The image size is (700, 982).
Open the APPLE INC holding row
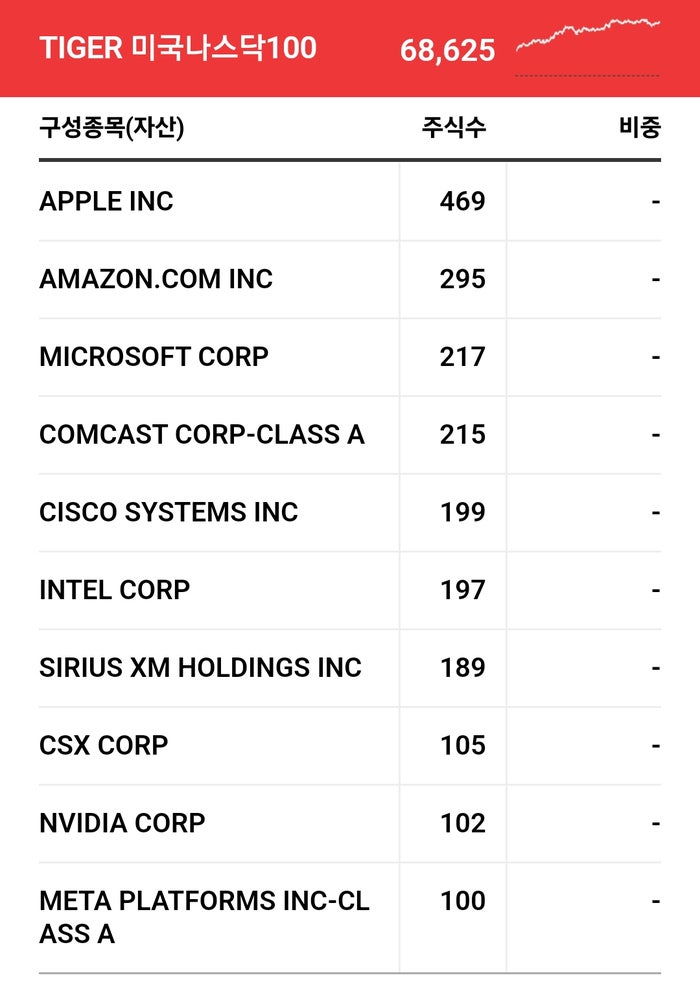point(106,202)
